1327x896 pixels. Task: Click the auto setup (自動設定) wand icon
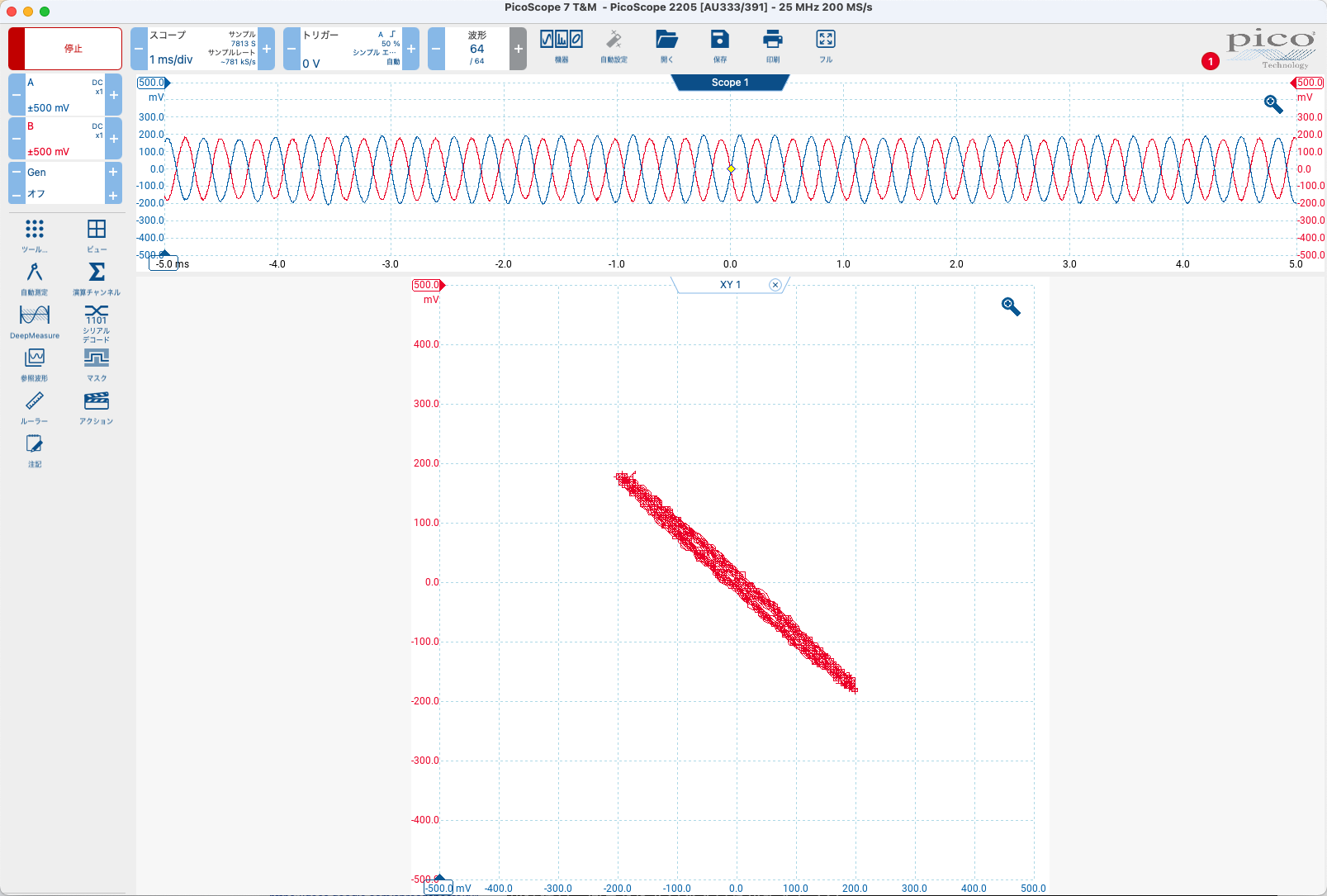614,46
